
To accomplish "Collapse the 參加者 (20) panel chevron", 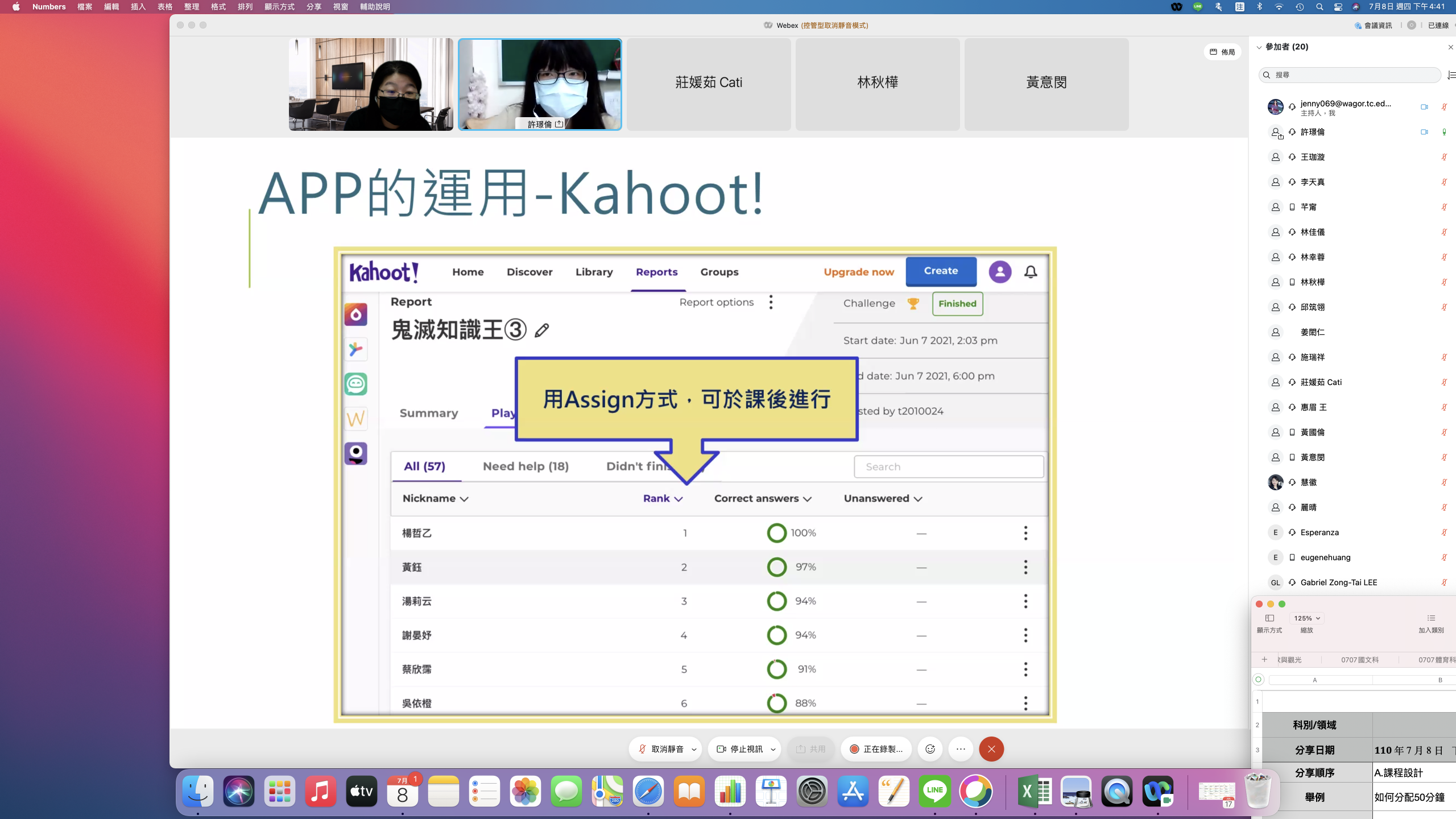I will (x=1259, y=47).
